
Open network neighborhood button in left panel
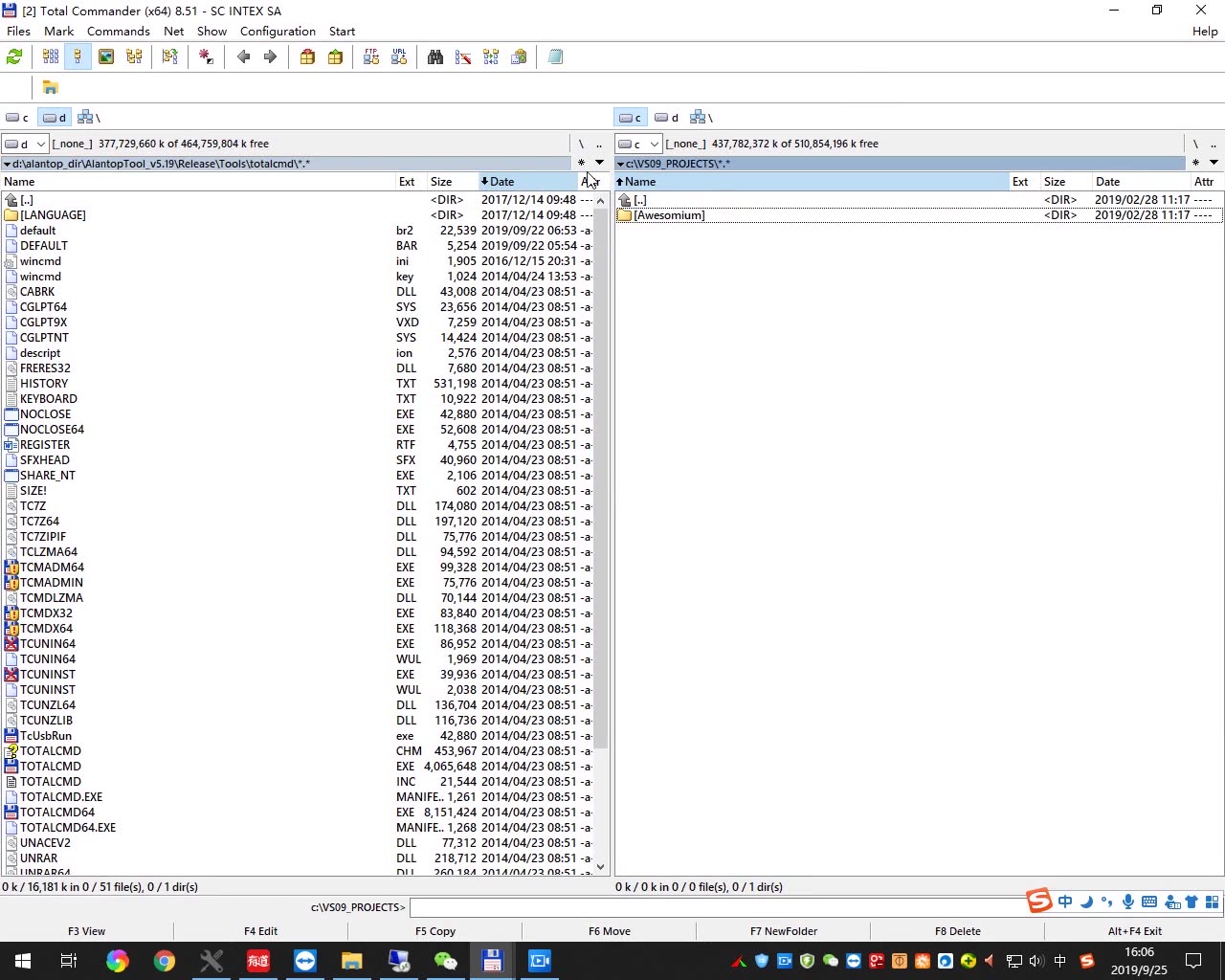pos(89,118)
